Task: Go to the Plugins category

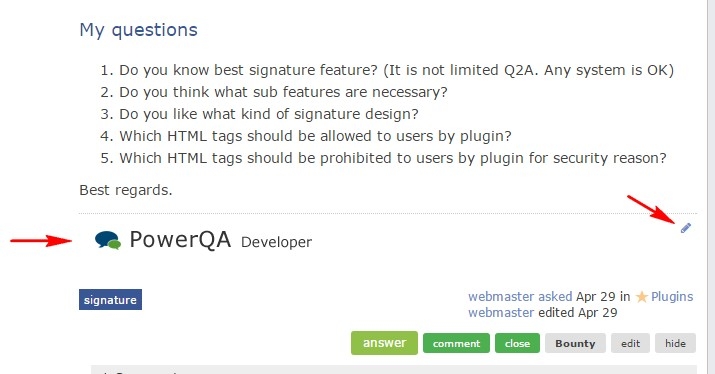Action: (672, 297)
